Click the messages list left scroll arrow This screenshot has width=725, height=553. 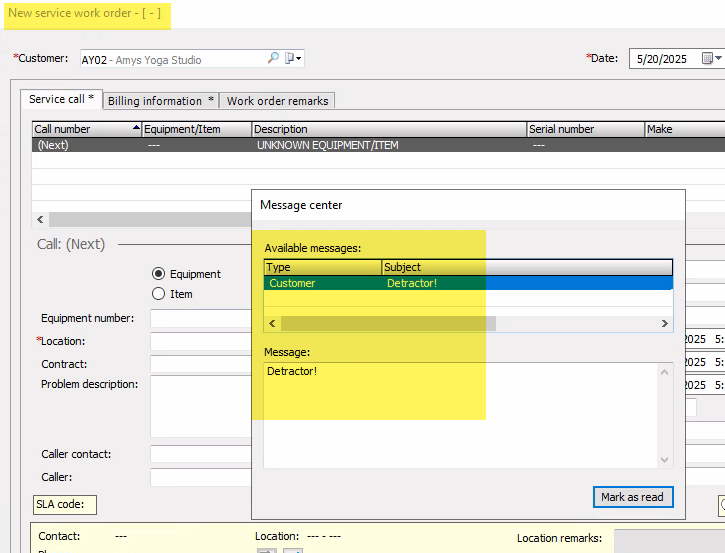pos(272,323)
